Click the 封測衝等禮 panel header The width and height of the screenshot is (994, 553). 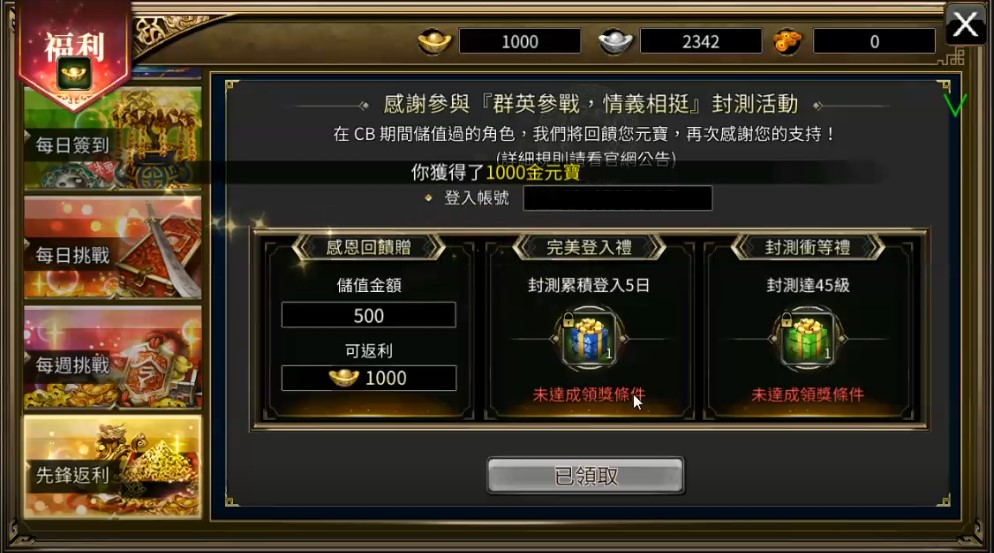click(807, 247)
